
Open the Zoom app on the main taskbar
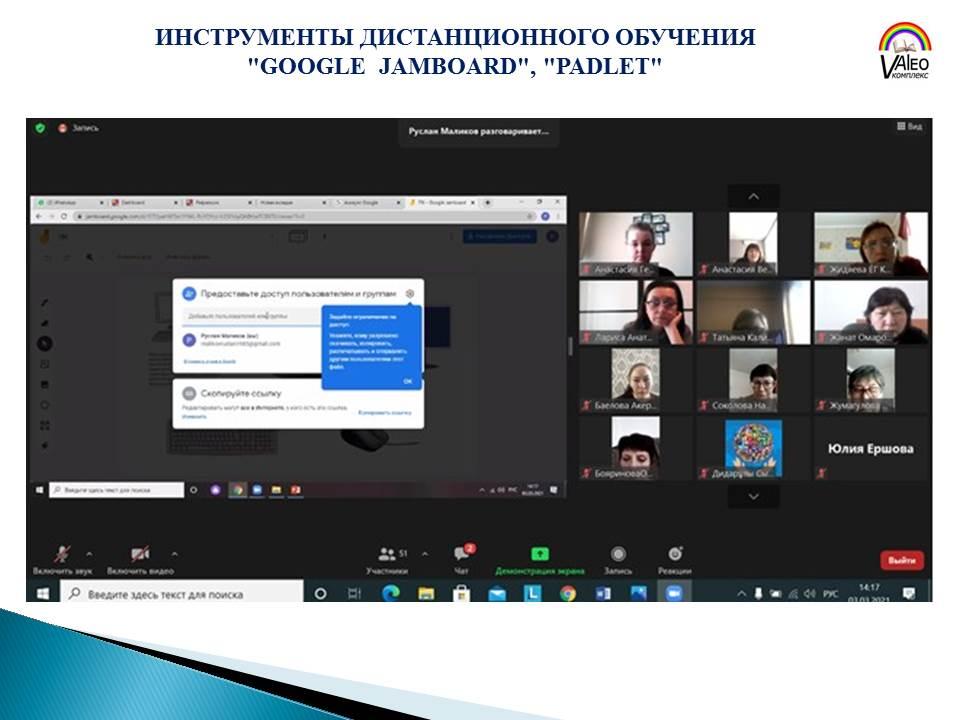tap(674, 593)
